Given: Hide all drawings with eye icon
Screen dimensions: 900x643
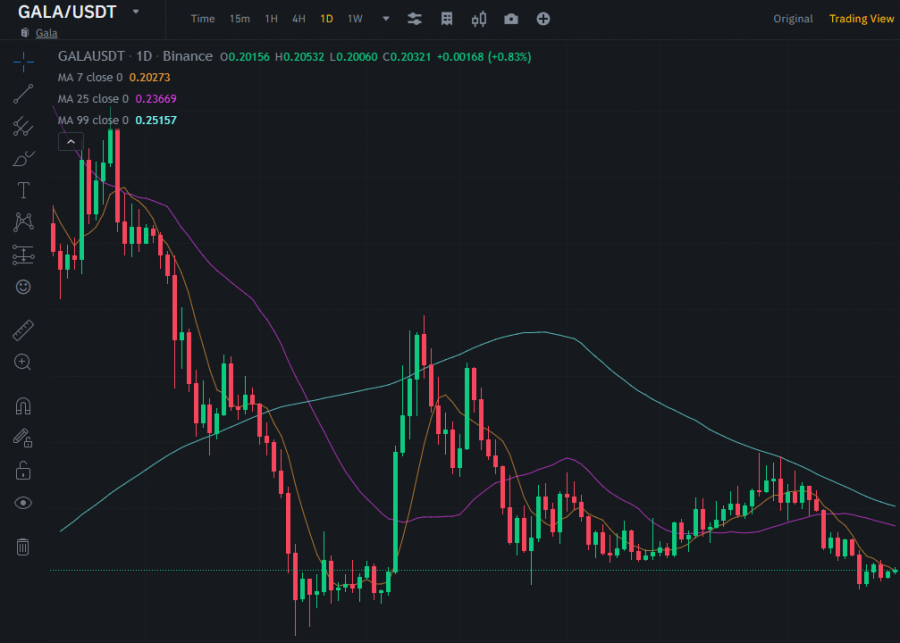Looking at the screenshot, I should tap(23, 503).
